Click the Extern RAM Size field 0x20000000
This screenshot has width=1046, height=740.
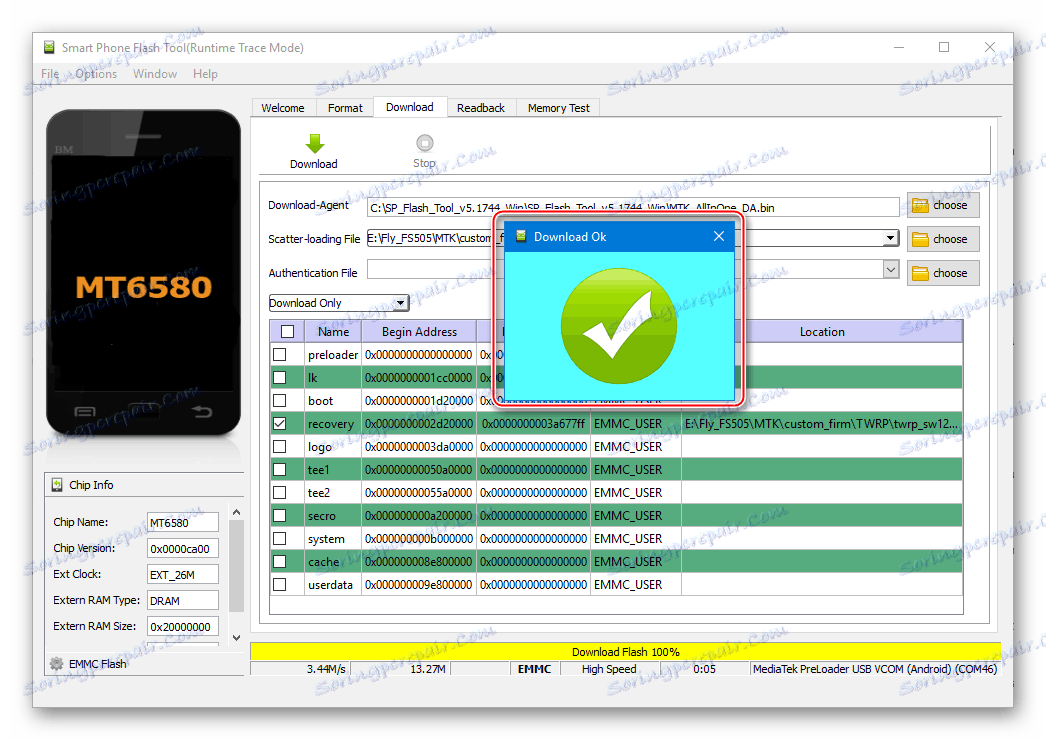point(182,627)
